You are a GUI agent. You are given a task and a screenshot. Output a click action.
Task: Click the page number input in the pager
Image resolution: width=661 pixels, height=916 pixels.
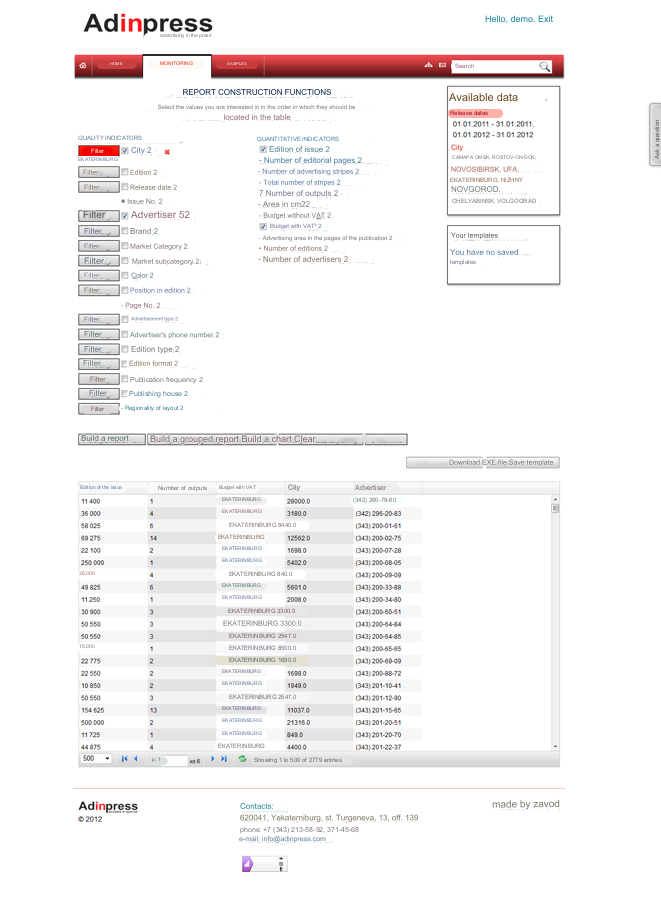click(174, 760)
